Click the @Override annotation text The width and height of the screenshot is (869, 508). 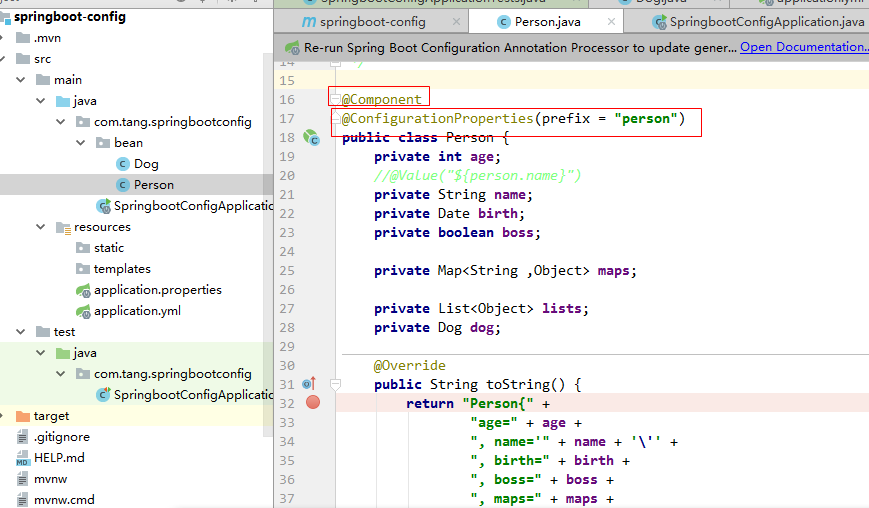tap(410, 366)
